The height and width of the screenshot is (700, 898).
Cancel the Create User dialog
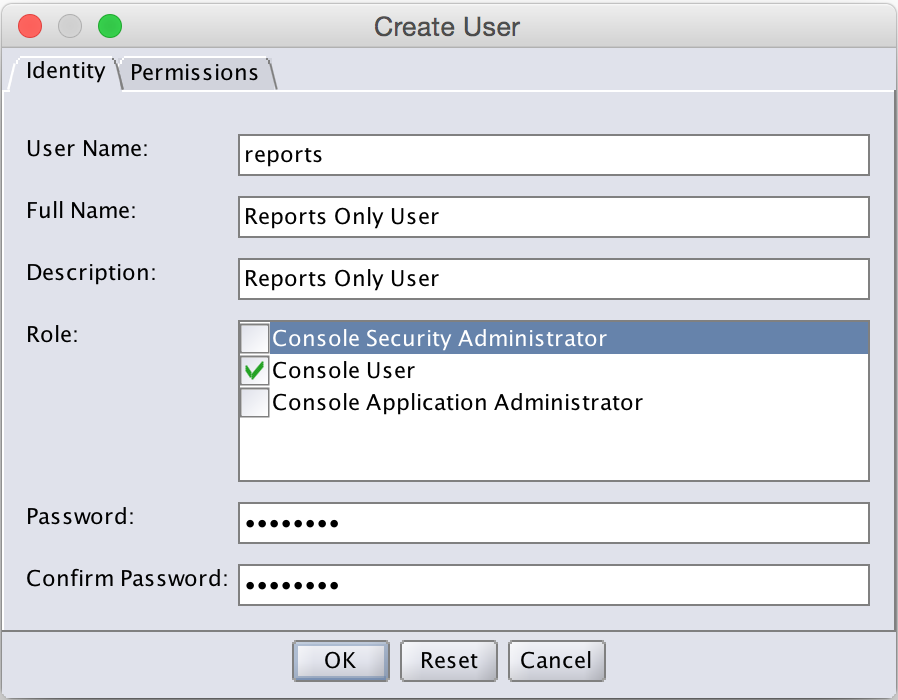[x=556, y=660]
